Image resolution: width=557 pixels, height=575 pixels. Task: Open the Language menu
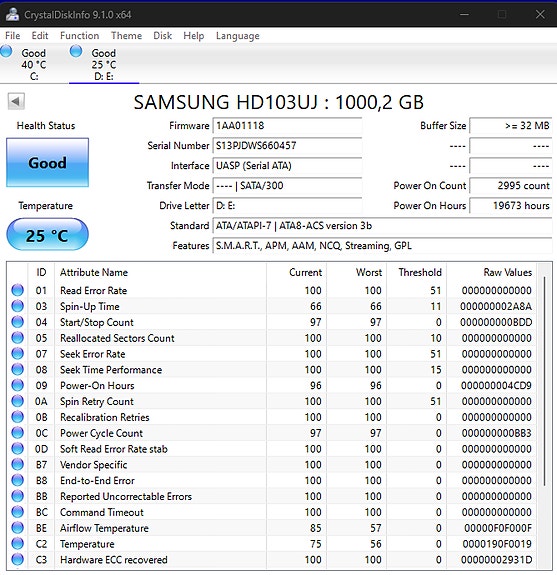point(238,36)
